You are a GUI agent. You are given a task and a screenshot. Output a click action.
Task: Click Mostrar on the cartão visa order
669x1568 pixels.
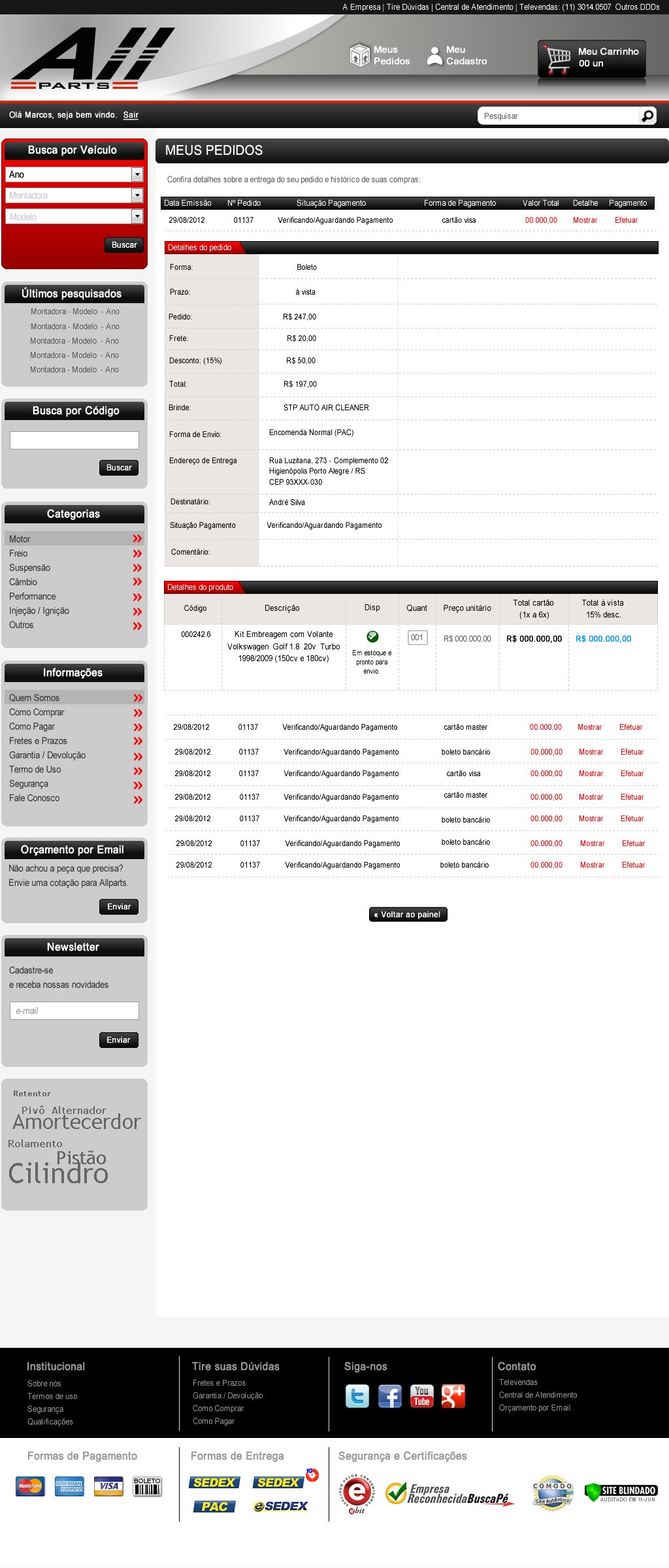[x=585, y=220]
